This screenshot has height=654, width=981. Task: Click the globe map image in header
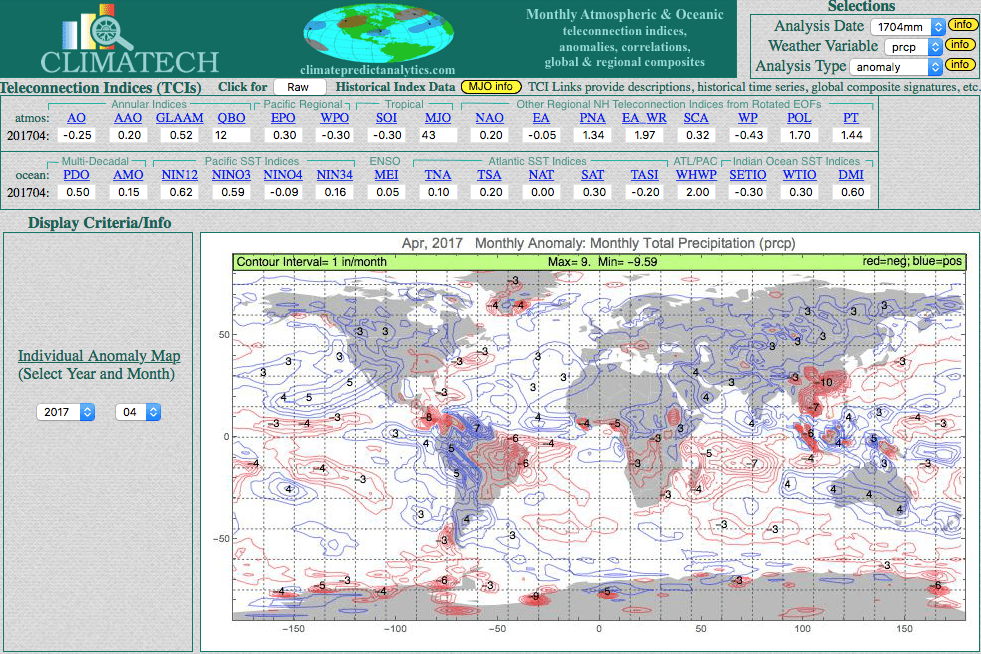pos(377,33)
